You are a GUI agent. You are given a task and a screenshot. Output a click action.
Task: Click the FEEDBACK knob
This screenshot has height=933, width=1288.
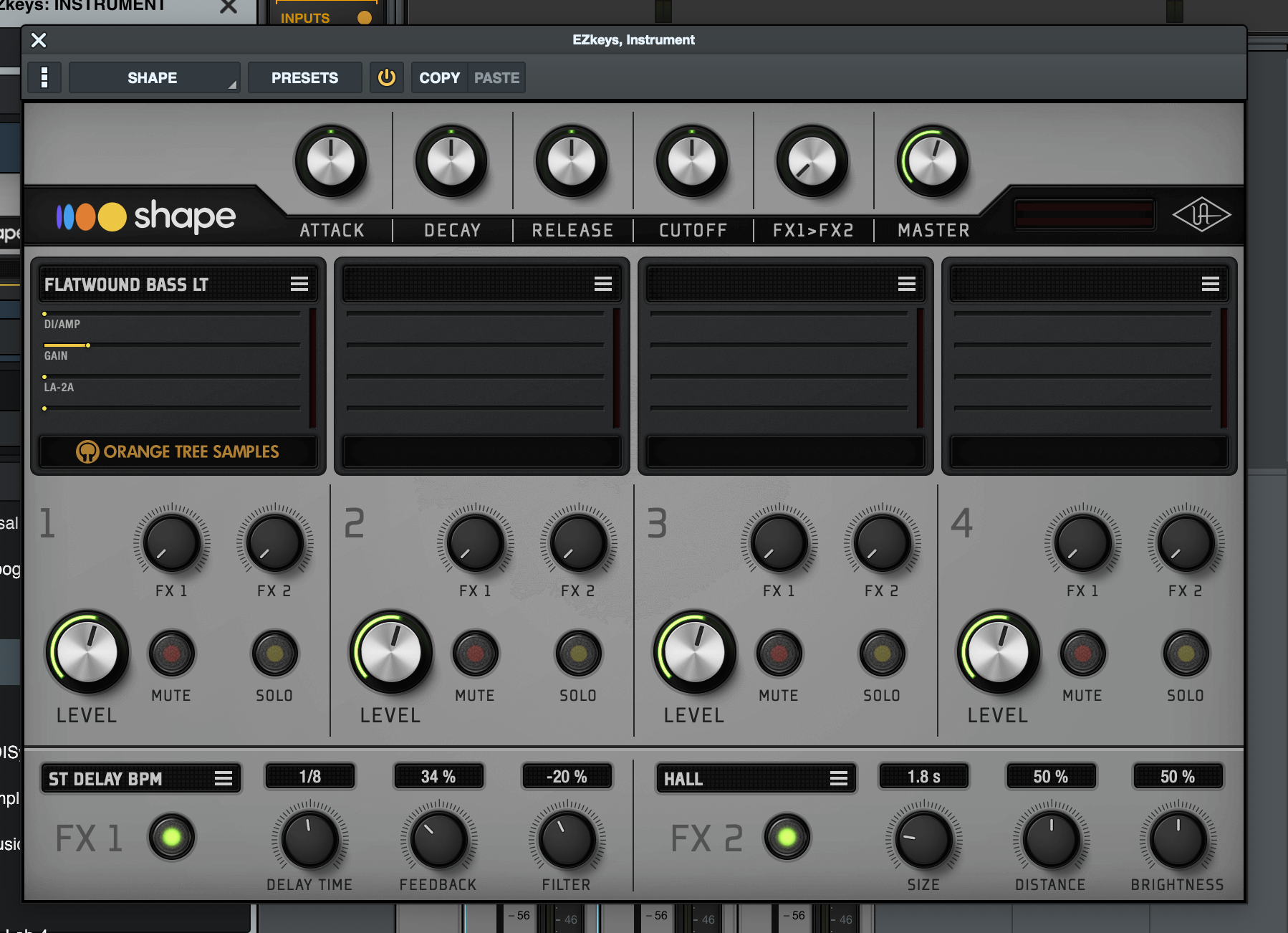pos(438,839)
